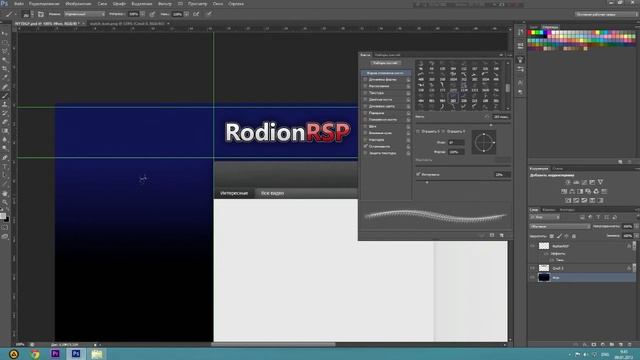Image resolution: width=640 pixels, height=360 pixels.
Task: Click the brush angle input field
Action: point(456,142)
